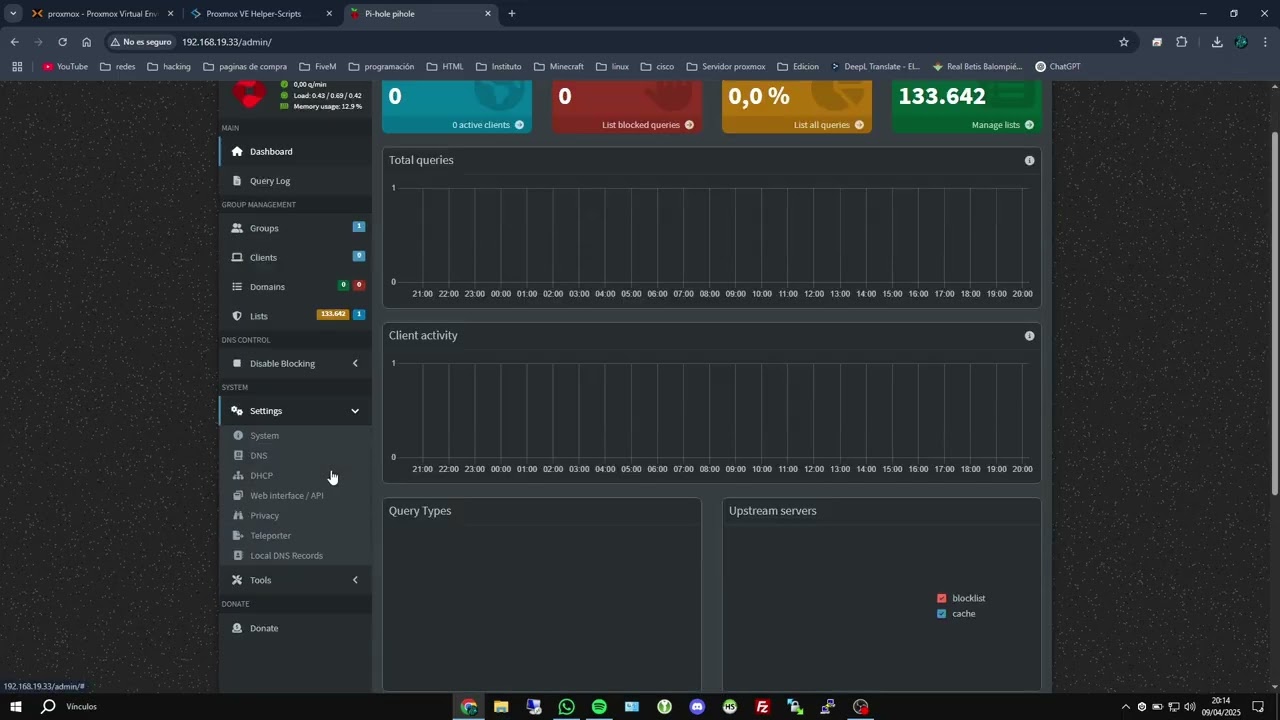Open the hacking bookmark folder

(x=168, y=67)
